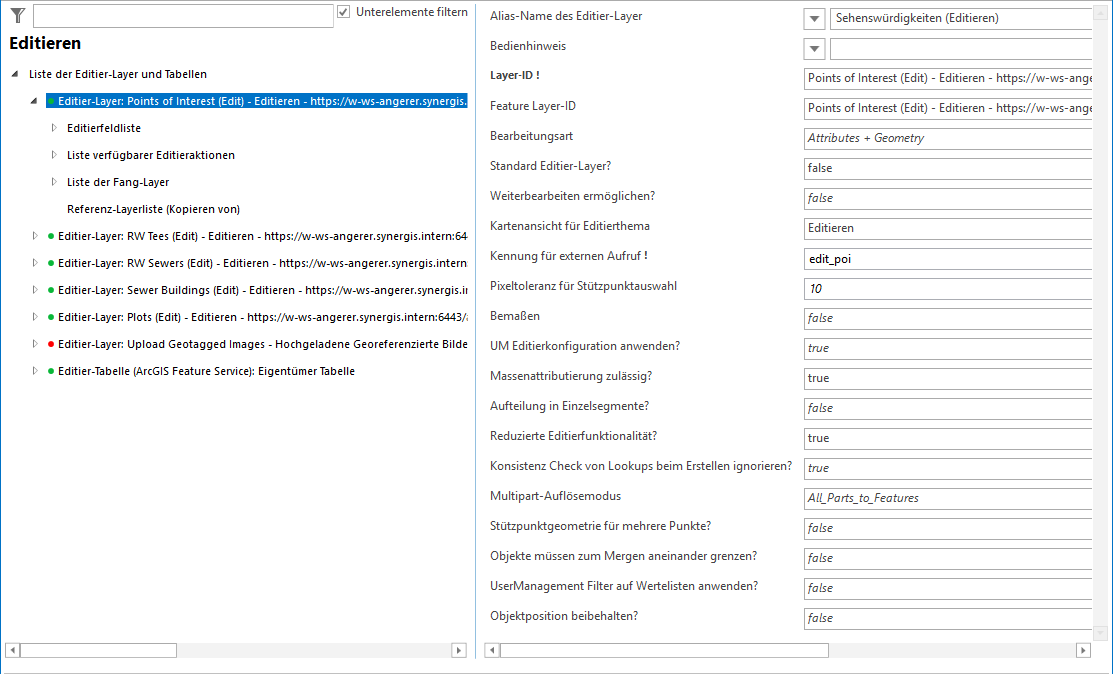Click green status dot of RW Tees layer

click(50, 236)
